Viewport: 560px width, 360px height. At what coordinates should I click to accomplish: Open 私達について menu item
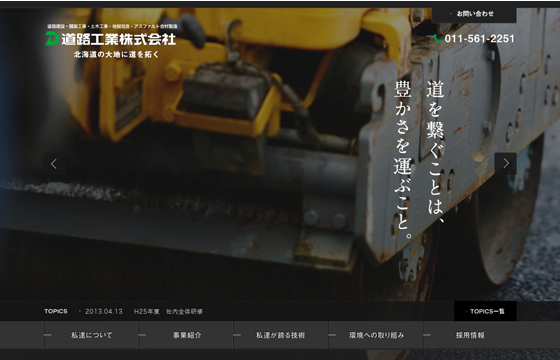[x=91, y=335]
